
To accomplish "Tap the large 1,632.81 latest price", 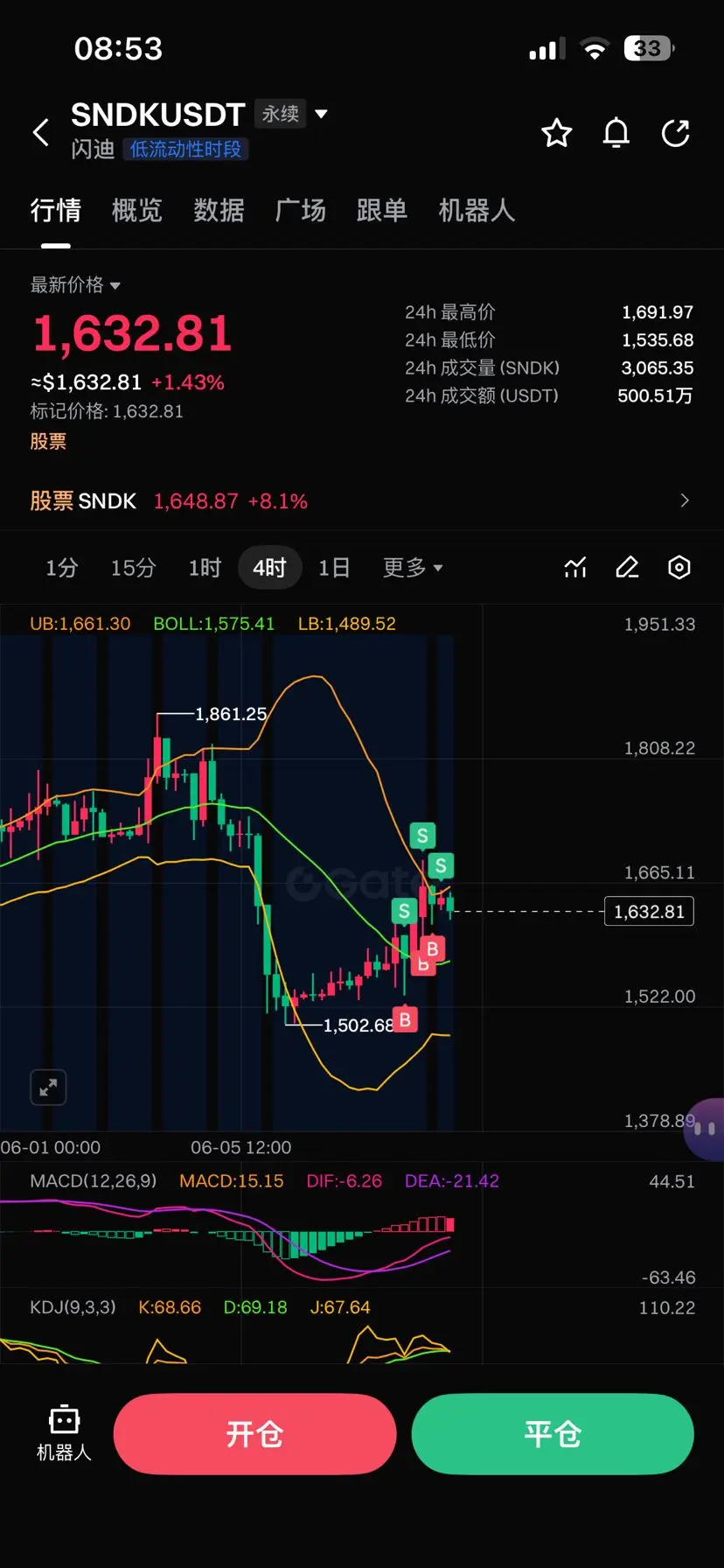I will [x=132, y=333].
